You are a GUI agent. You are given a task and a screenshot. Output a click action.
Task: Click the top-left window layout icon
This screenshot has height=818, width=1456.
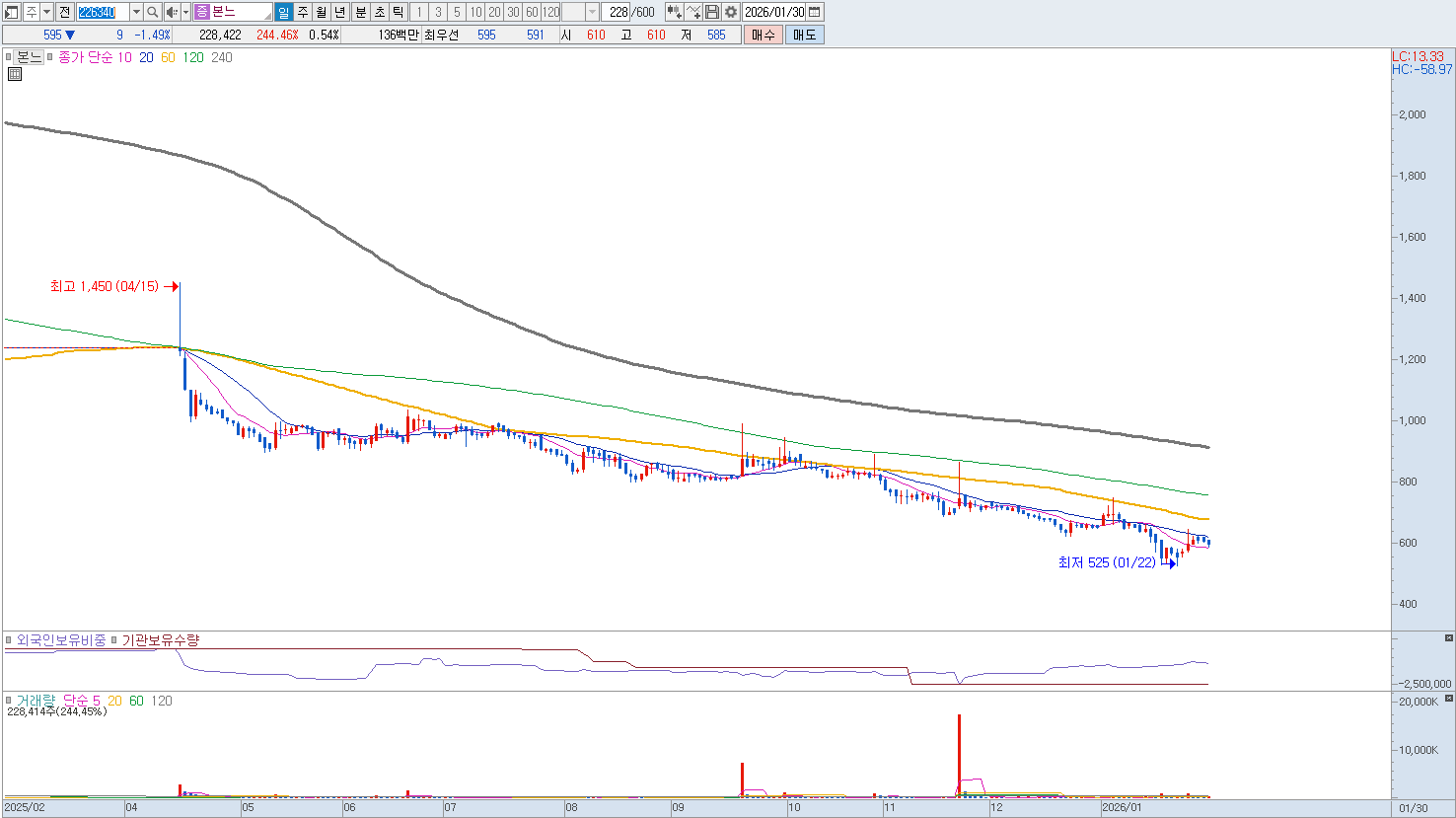12,12
